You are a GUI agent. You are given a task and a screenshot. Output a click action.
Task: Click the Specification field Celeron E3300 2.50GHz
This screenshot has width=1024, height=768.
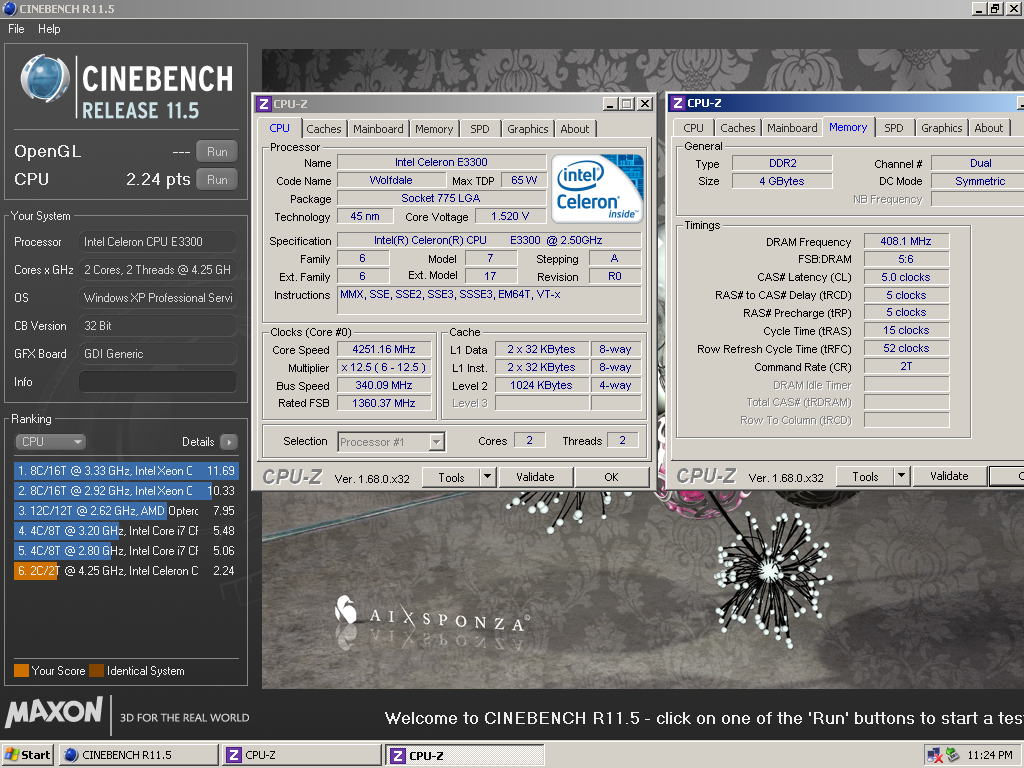pyautogui.click(x=489, y=240)
